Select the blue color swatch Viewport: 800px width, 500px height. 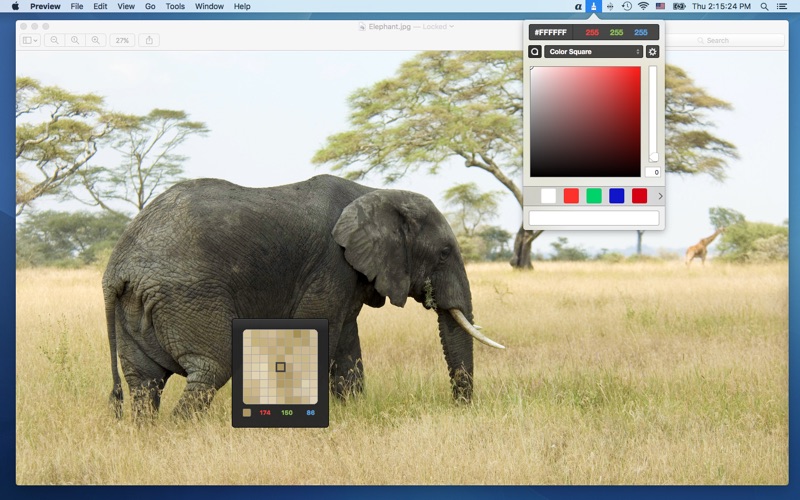tap(617, 196)
